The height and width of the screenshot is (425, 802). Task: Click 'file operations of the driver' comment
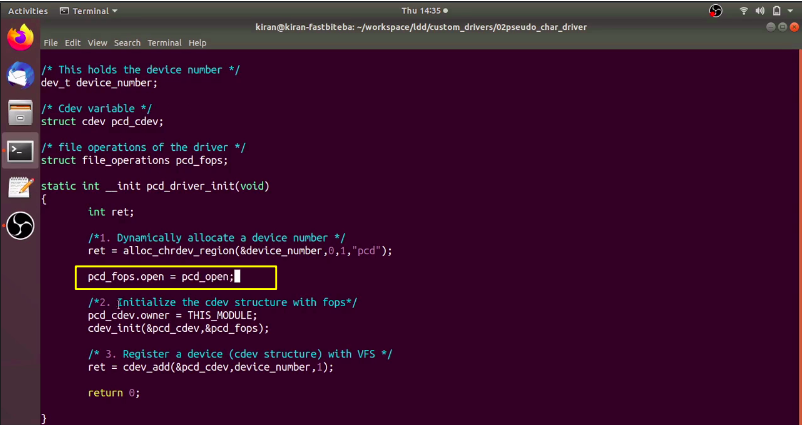pos(143,147)
